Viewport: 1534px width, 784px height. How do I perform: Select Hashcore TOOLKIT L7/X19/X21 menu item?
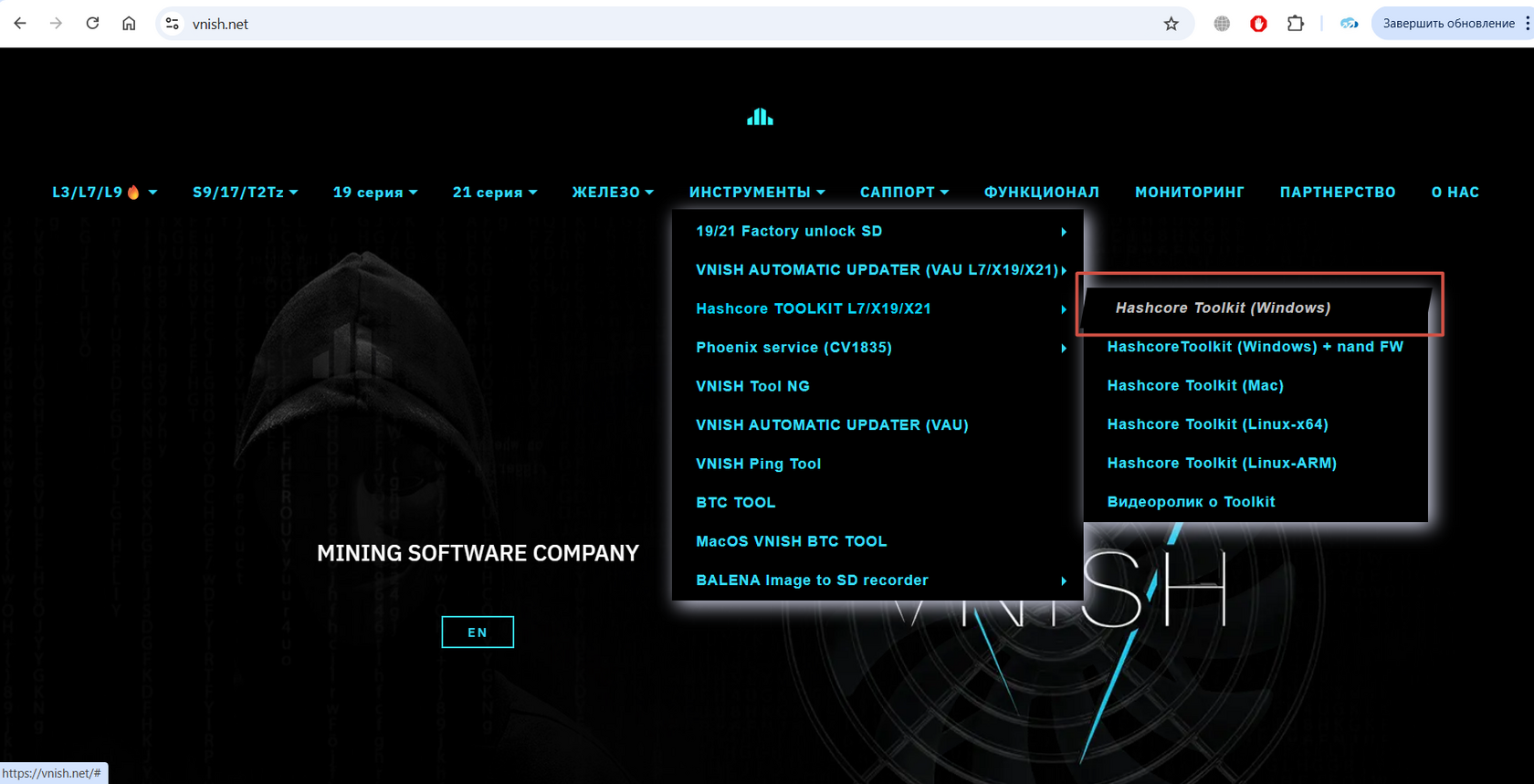(x=877, y=309)
